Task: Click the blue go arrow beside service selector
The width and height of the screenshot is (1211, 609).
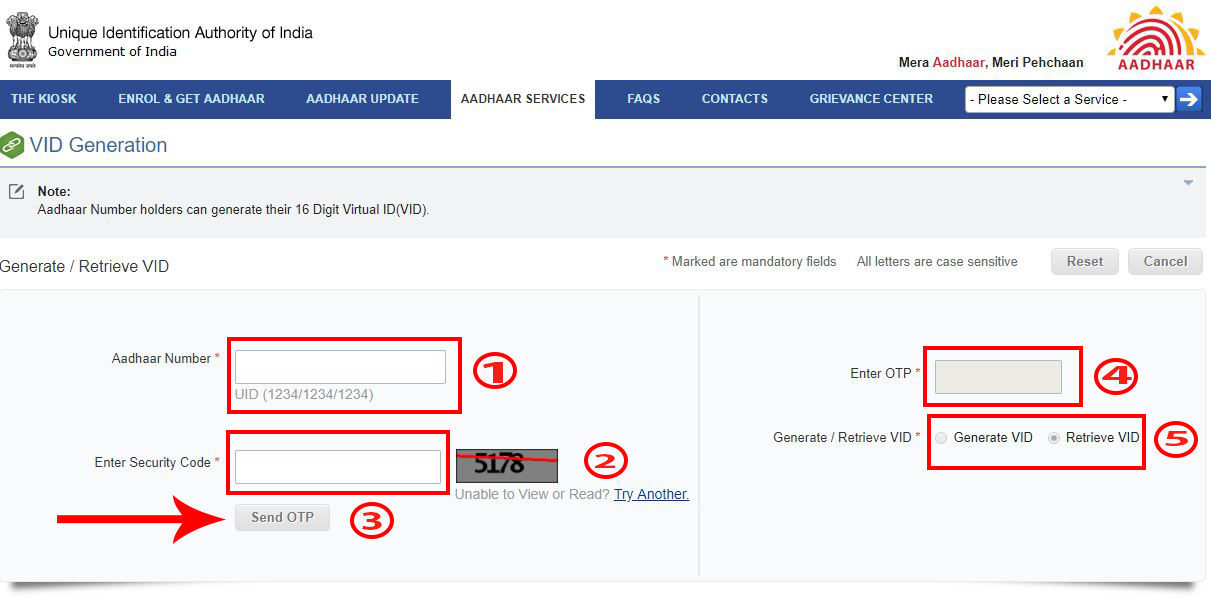Action: tap(1190, 99)
